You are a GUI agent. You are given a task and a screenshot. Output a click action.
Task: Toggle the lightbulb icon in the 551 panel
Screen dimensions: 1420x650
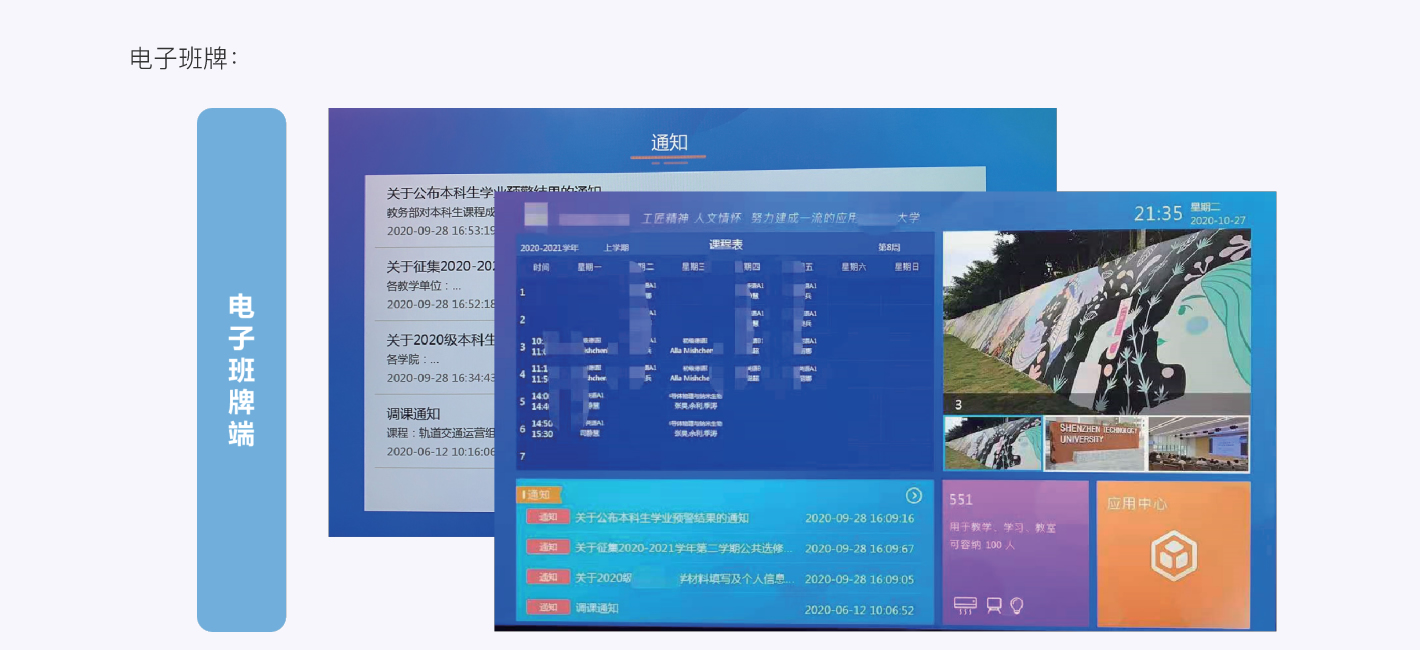[x=1016, y=604]
